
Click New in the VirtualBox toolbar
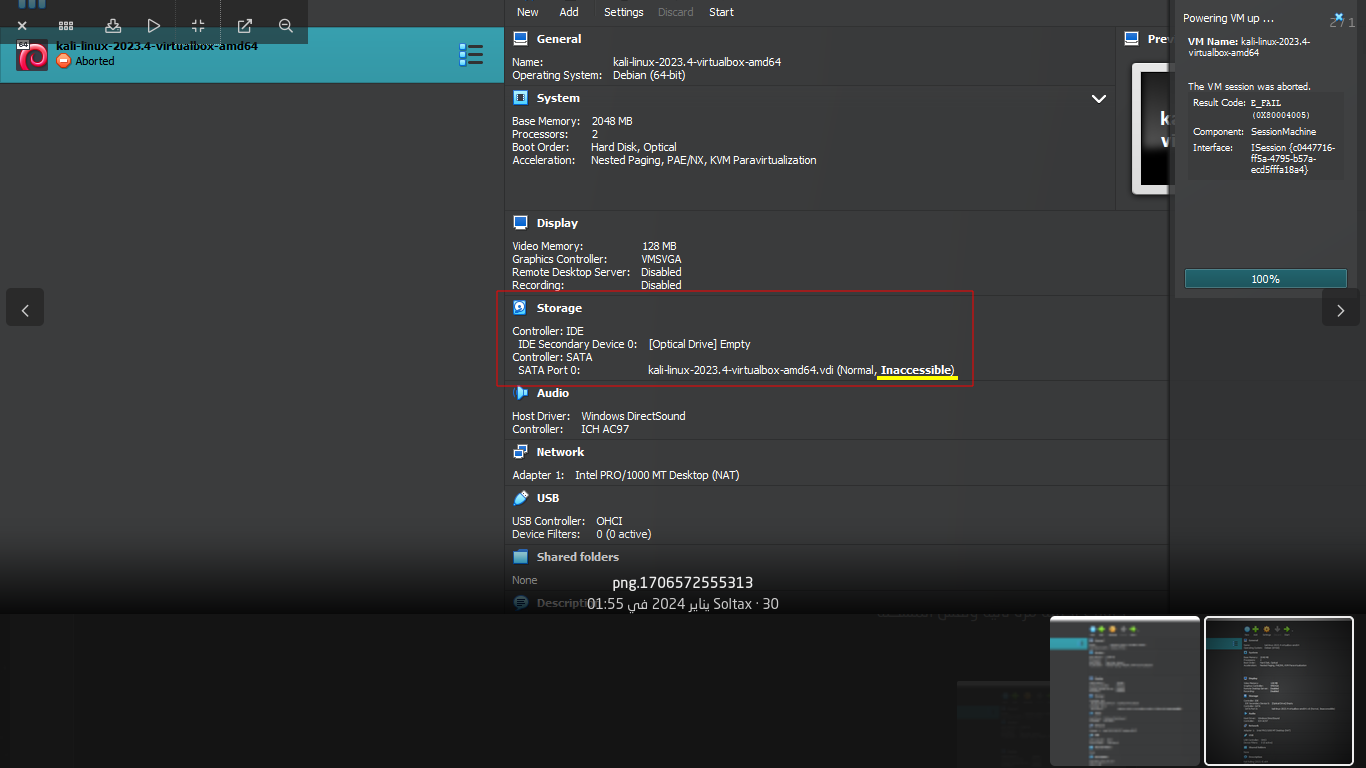[528, 12]
